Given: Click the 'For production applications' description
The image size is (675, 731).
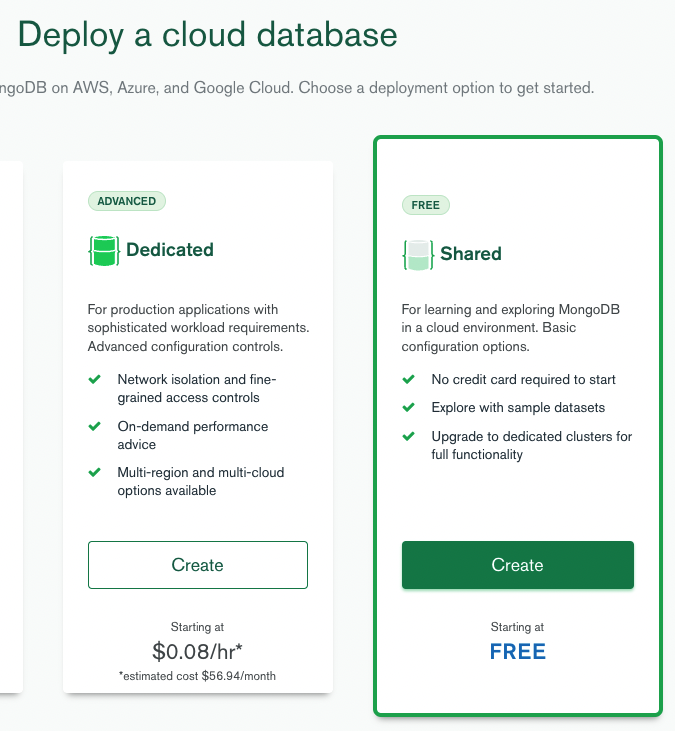Looking at the screenshot, I should (x=198, y=328).
